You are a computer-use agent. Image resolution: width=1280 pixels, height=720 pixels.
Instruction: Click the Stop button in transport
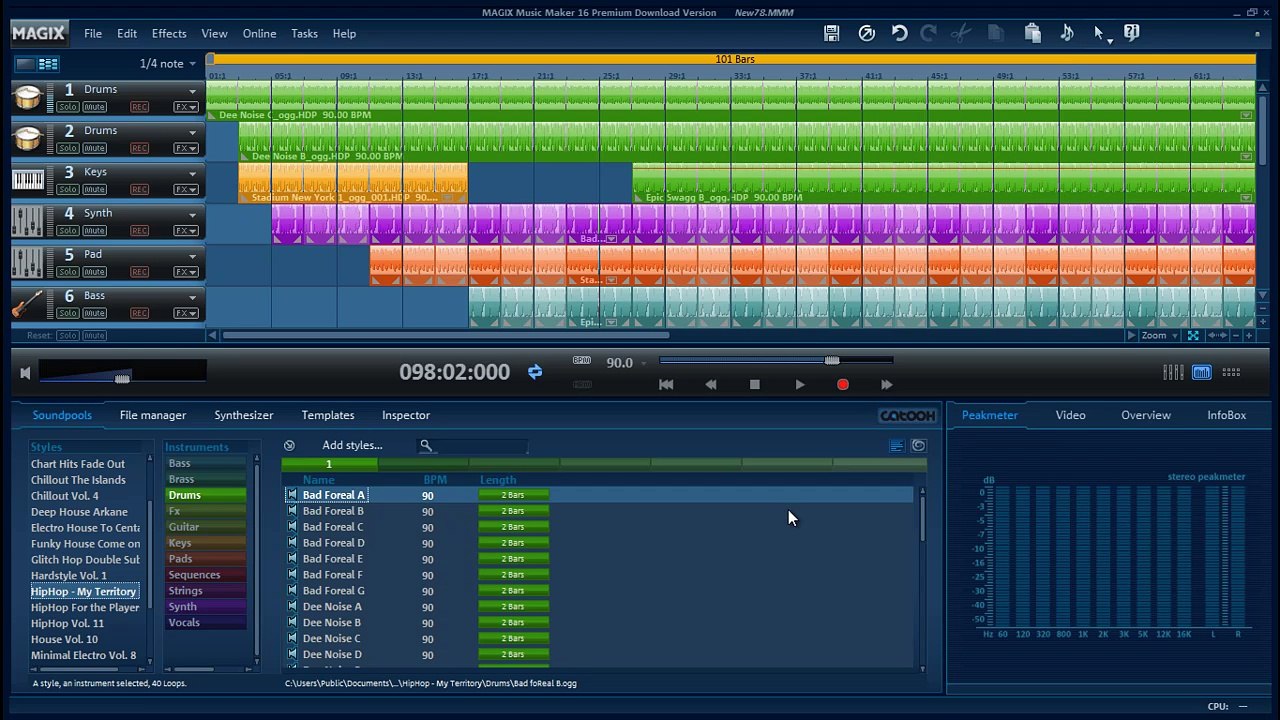pyautogui.click(x=754, y=384)
